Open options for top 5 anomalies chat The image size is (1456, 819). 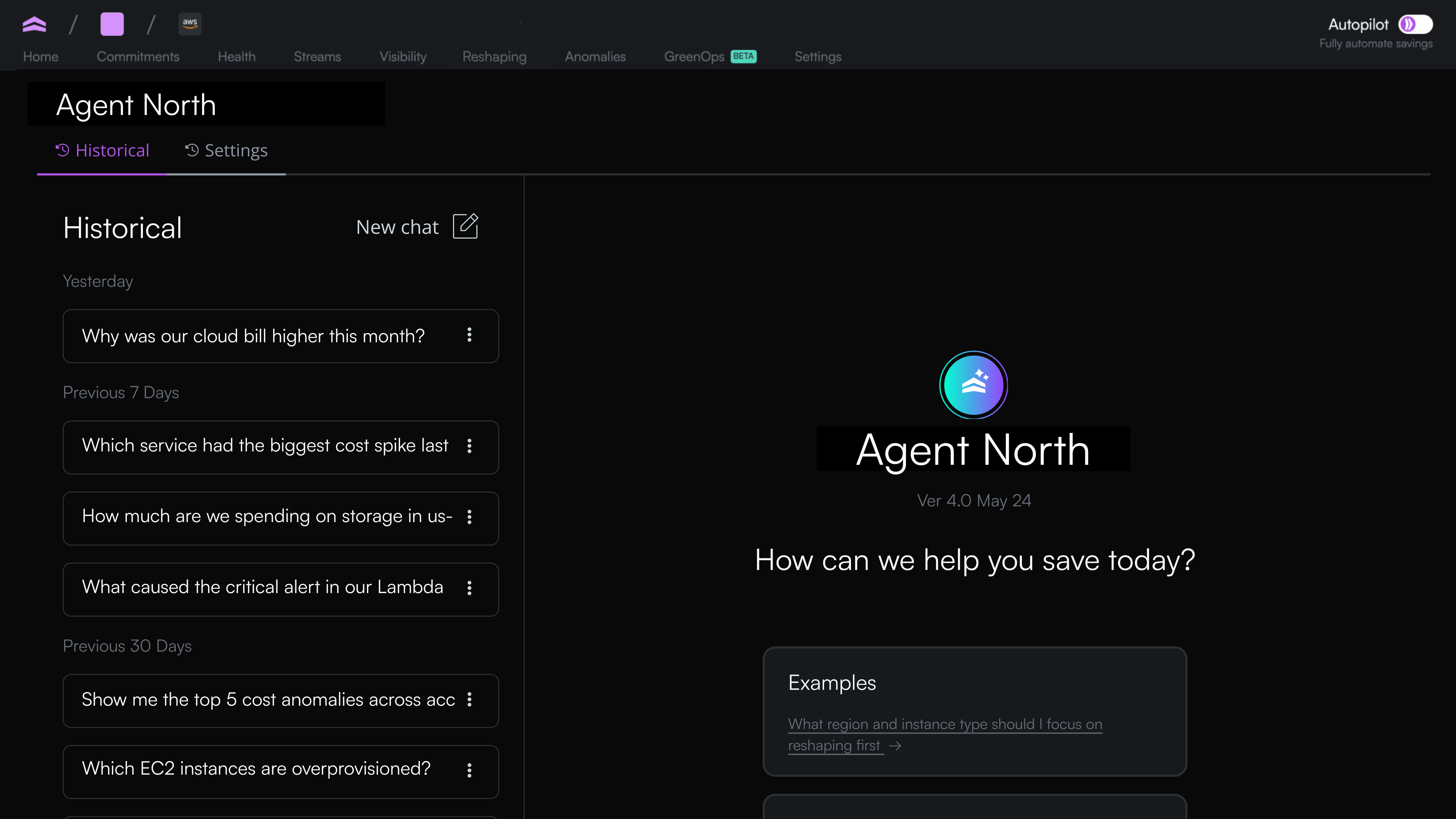(x=469, y=700)
